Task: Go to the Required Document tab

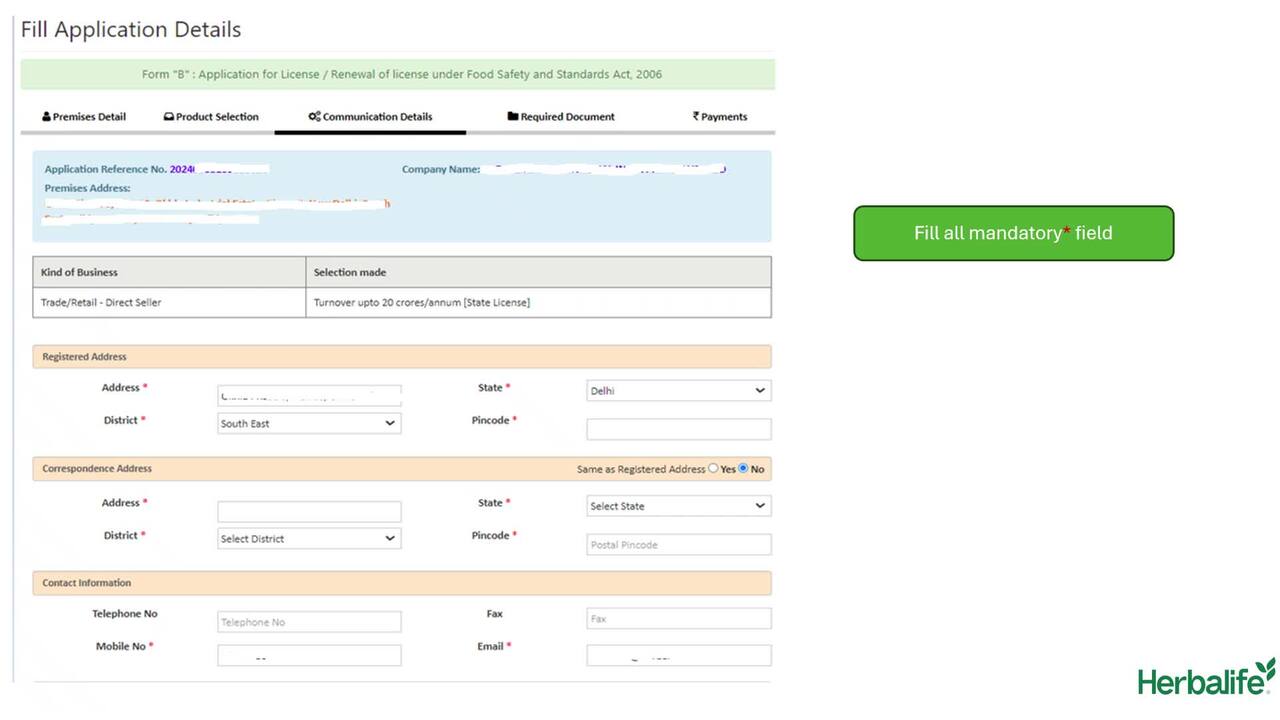Action: tap(561, 117)
